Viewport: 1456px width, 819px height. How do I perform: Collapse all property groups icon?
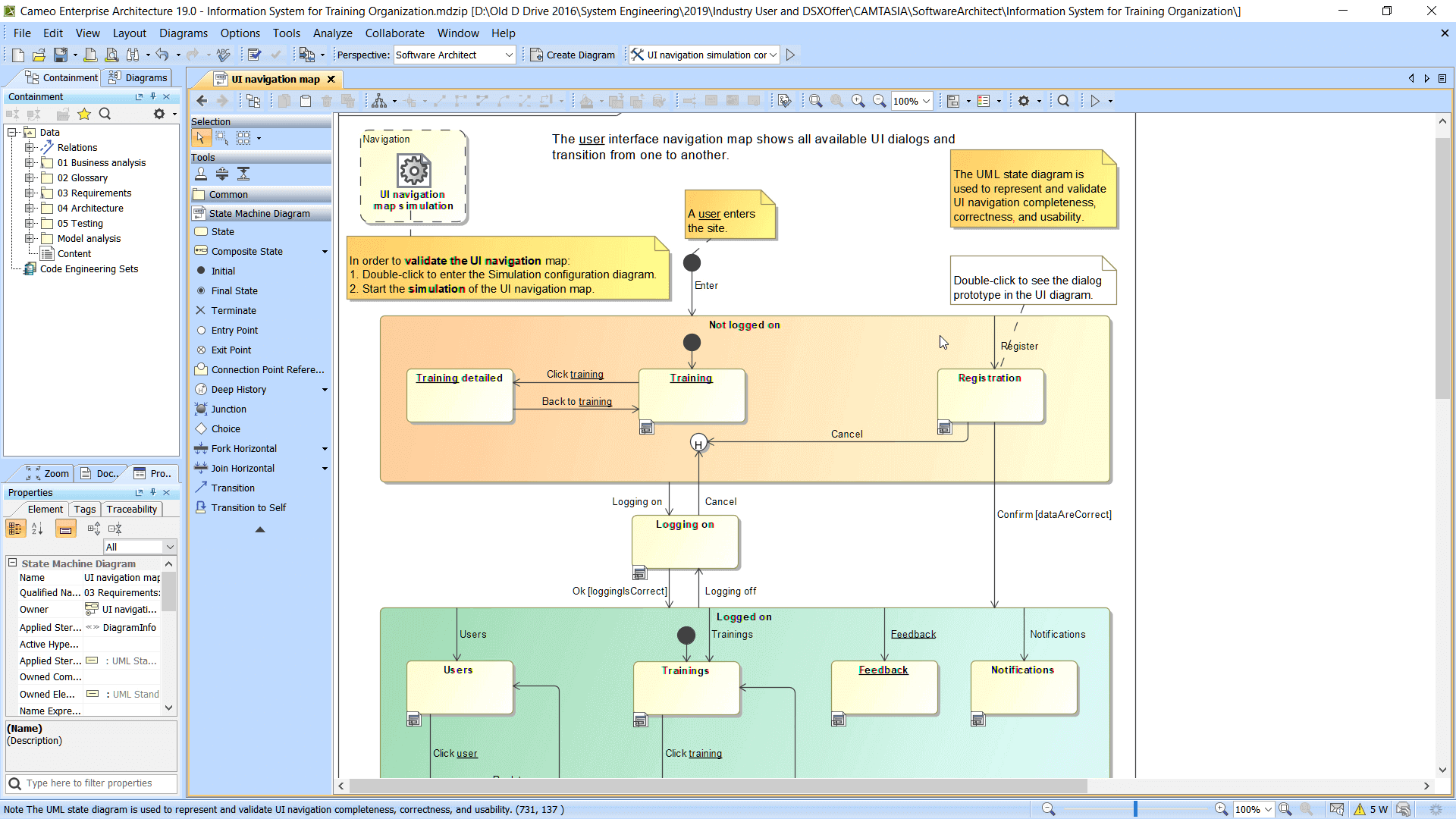tap(115, 529)
